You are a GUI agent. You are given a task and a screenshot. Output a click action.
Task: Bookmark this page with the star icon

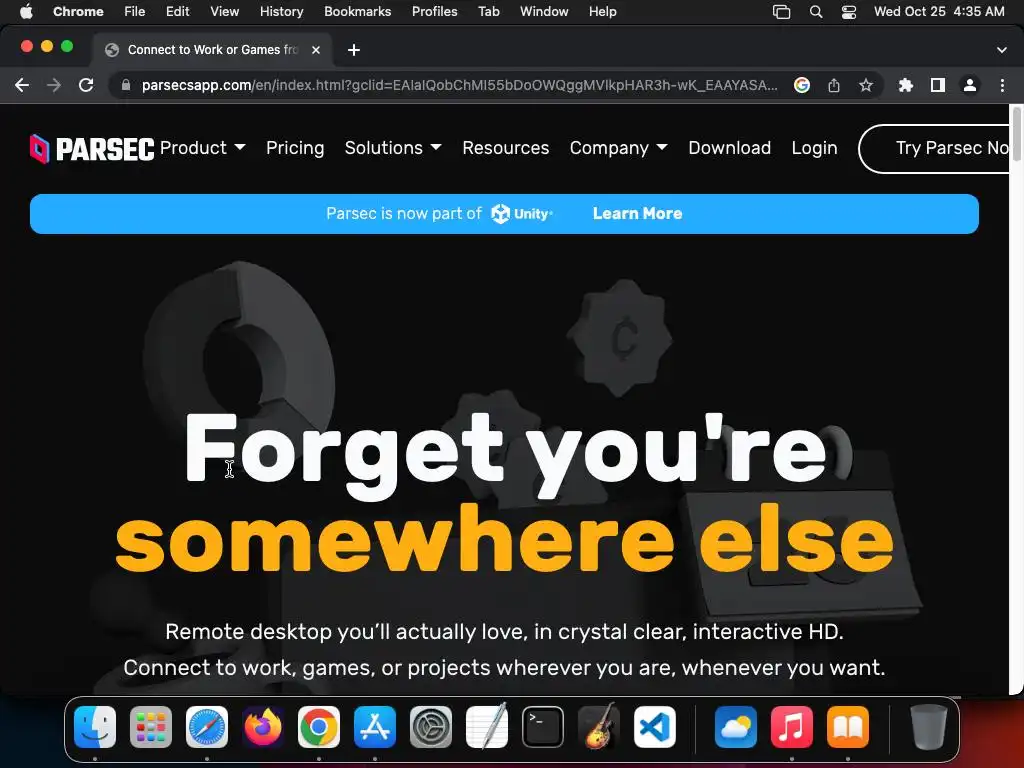[x=865, y=85]
